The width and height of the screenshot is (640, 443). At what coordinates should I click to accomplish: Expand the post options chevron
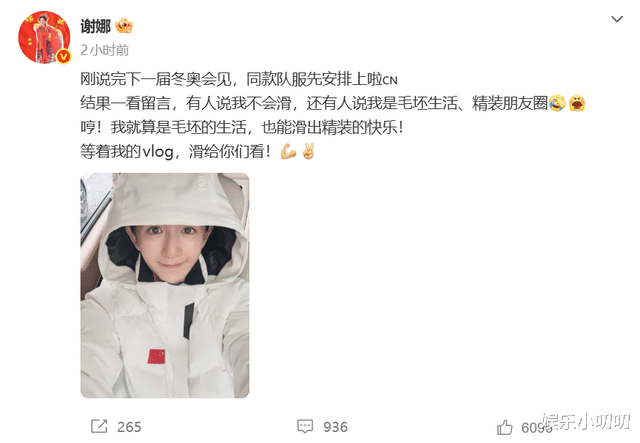tap(616, 19)
